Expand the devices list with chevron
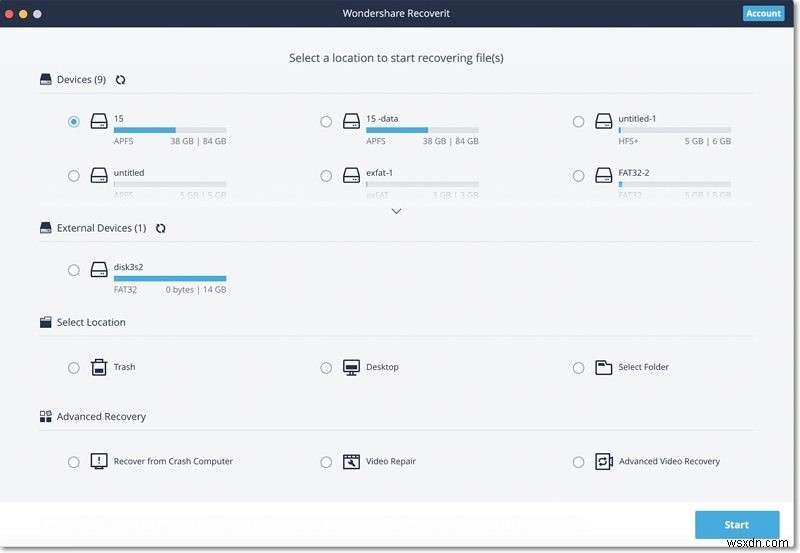The height and width of the screenshot is (553, 800). (396, 211)
